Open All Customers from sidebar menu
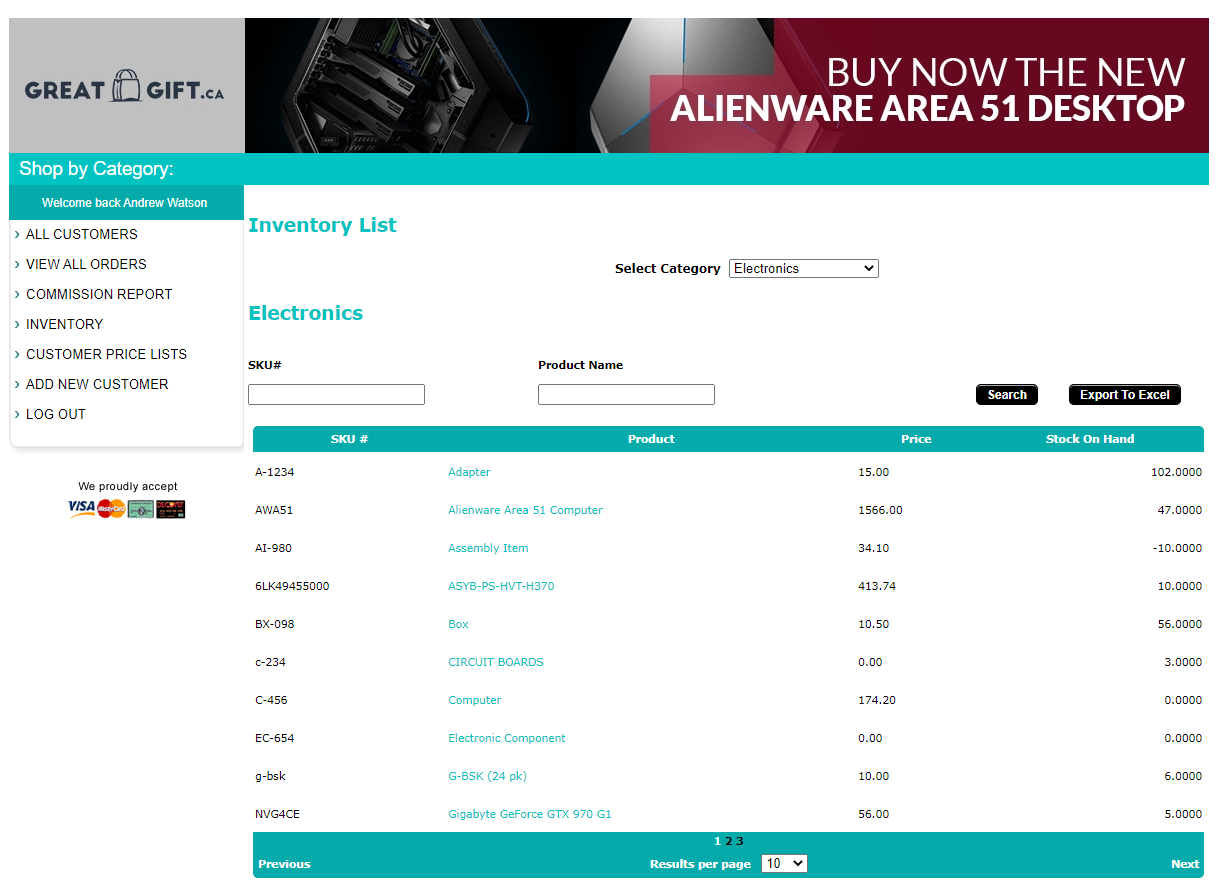Viewport: 1220px width, 893px height. (x=82, y=234)
